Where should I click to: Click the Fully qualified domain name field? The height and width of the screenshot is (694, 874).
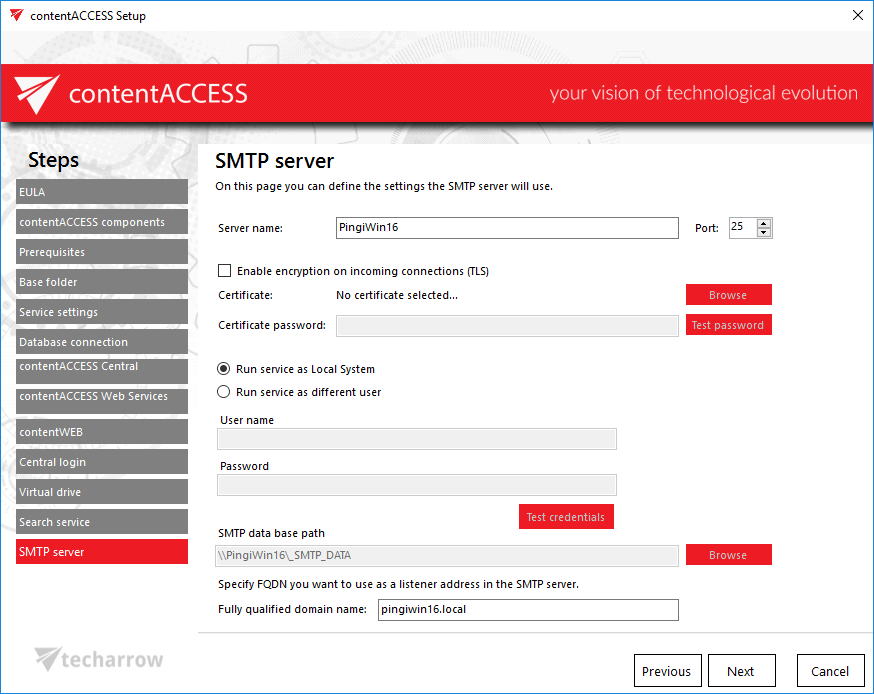(527, 610)
